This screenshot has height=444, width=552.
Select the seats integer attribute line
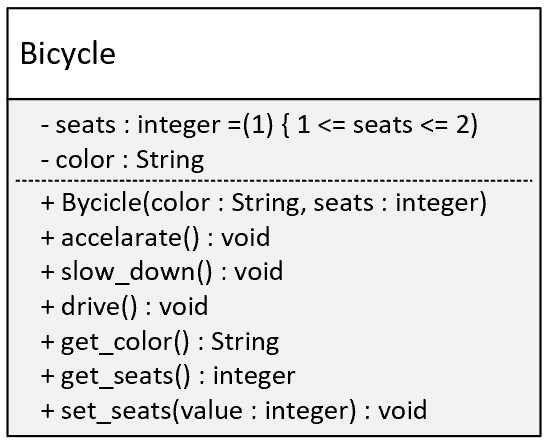coord(259,125)
